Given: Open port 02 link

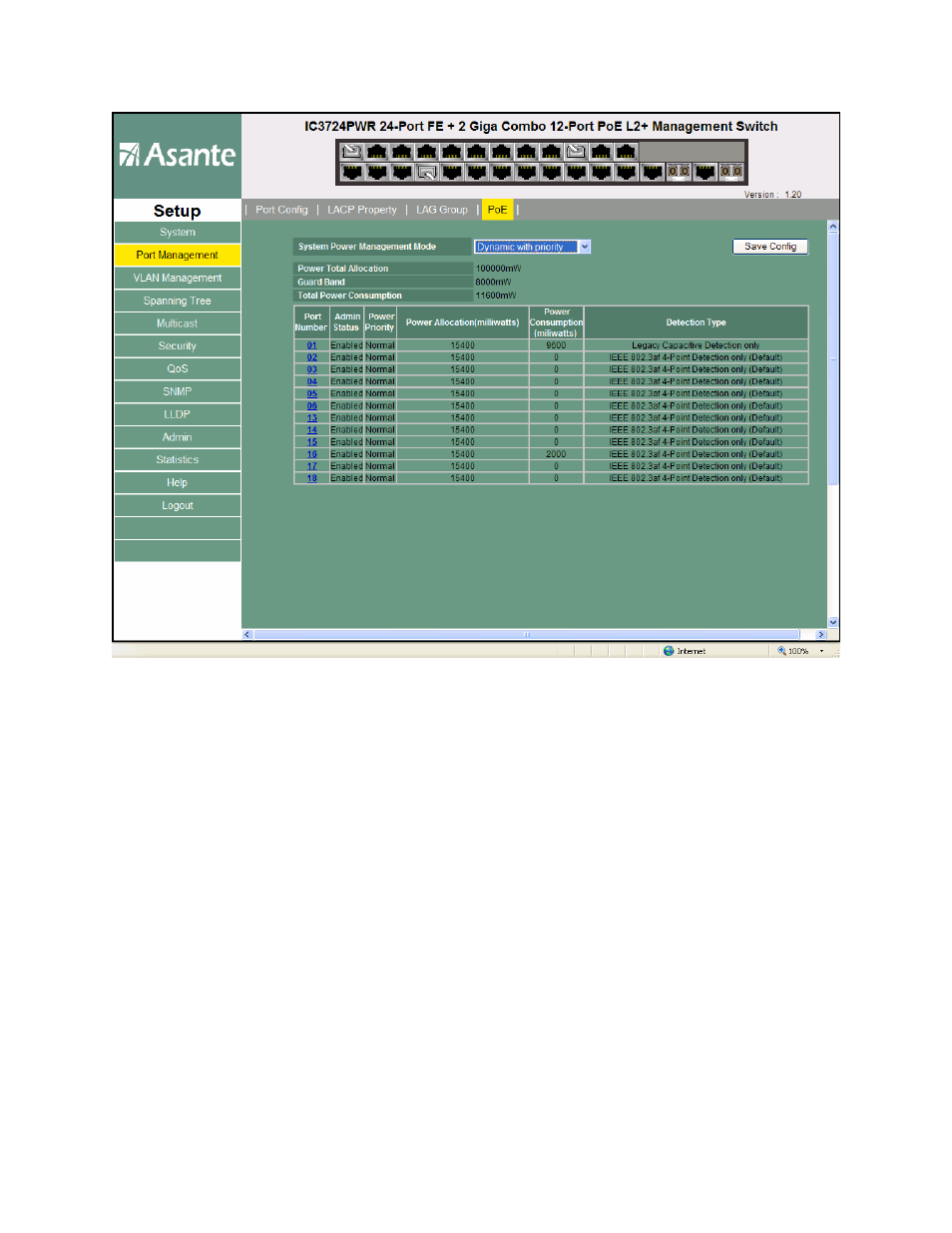Looking at the screenshot, I should pos(312,357).
